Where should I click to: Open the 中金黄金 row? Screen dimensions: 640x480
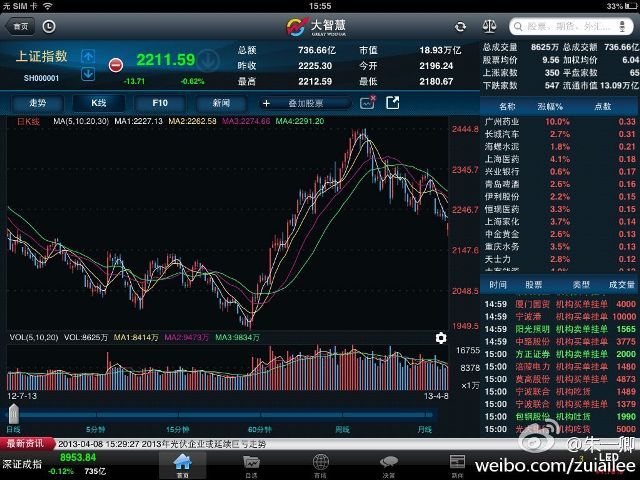tap(560, 234)
